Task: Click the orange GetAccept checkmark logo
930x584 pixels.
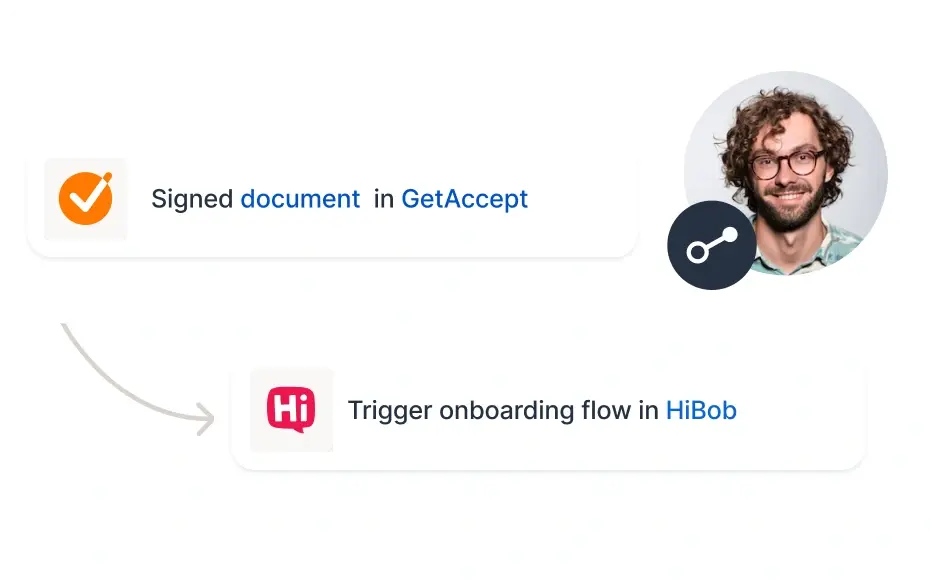Action: (85, 199)
